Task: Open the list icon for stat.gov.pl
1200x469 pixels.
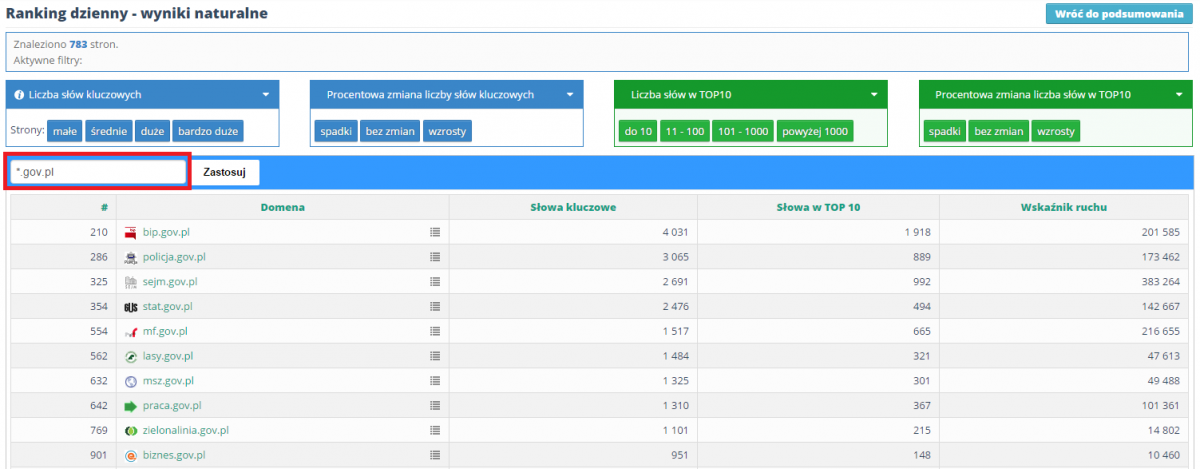Action: tap(435, 307)
